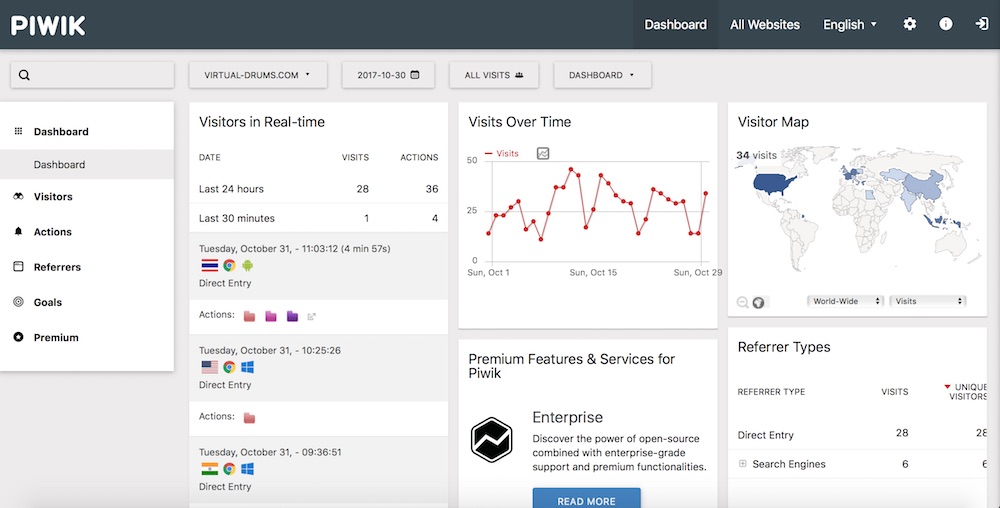Open the English language dropdown
The width and height of the screenshot is (1000, 508).
point(850,24)
